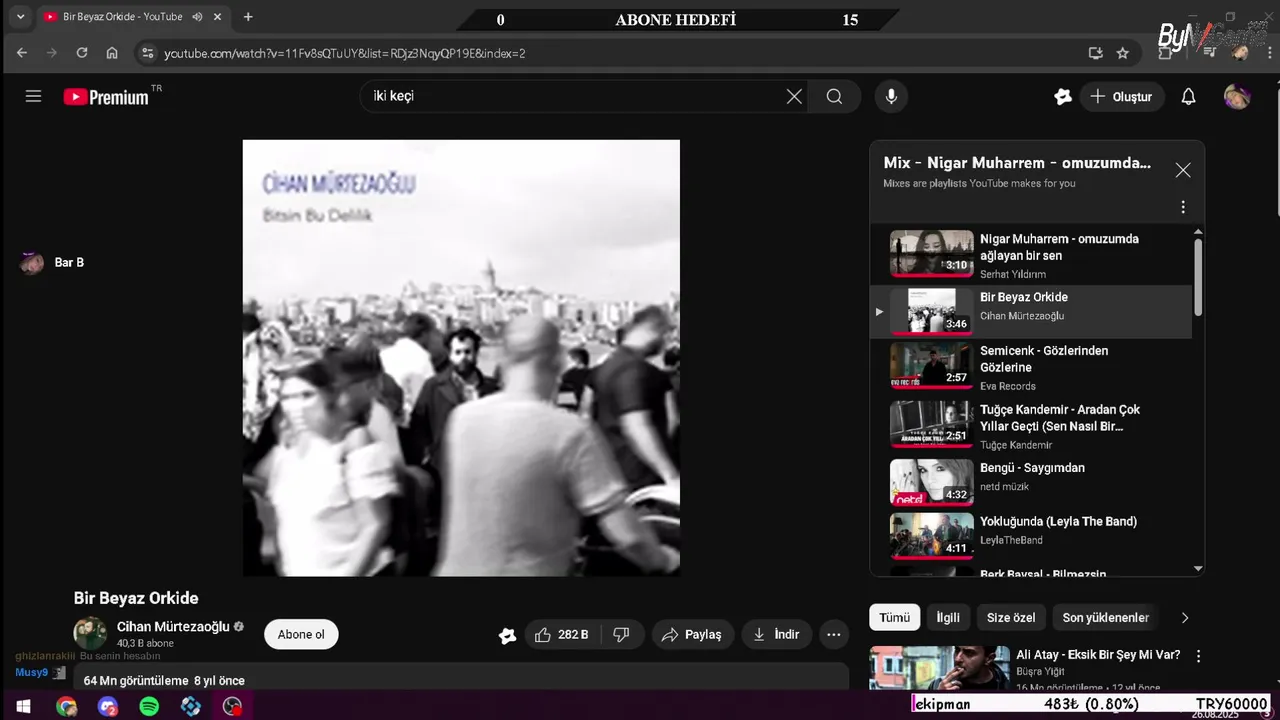
Task: Install app icon in address bar
Action: coord(1095,53)
